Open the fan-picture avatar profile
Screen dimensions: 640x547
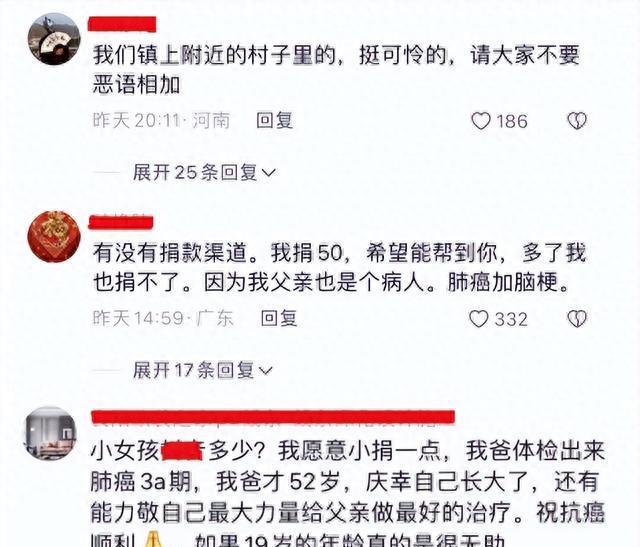coord(54,39)
